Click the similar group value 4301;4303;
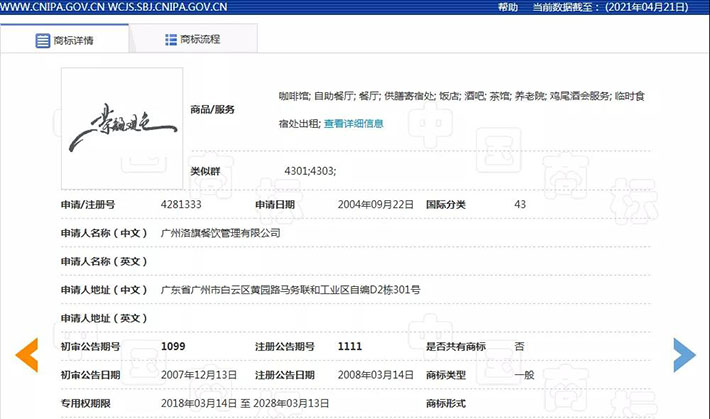Screen dimensions: 710x419 tap(310, 171)
